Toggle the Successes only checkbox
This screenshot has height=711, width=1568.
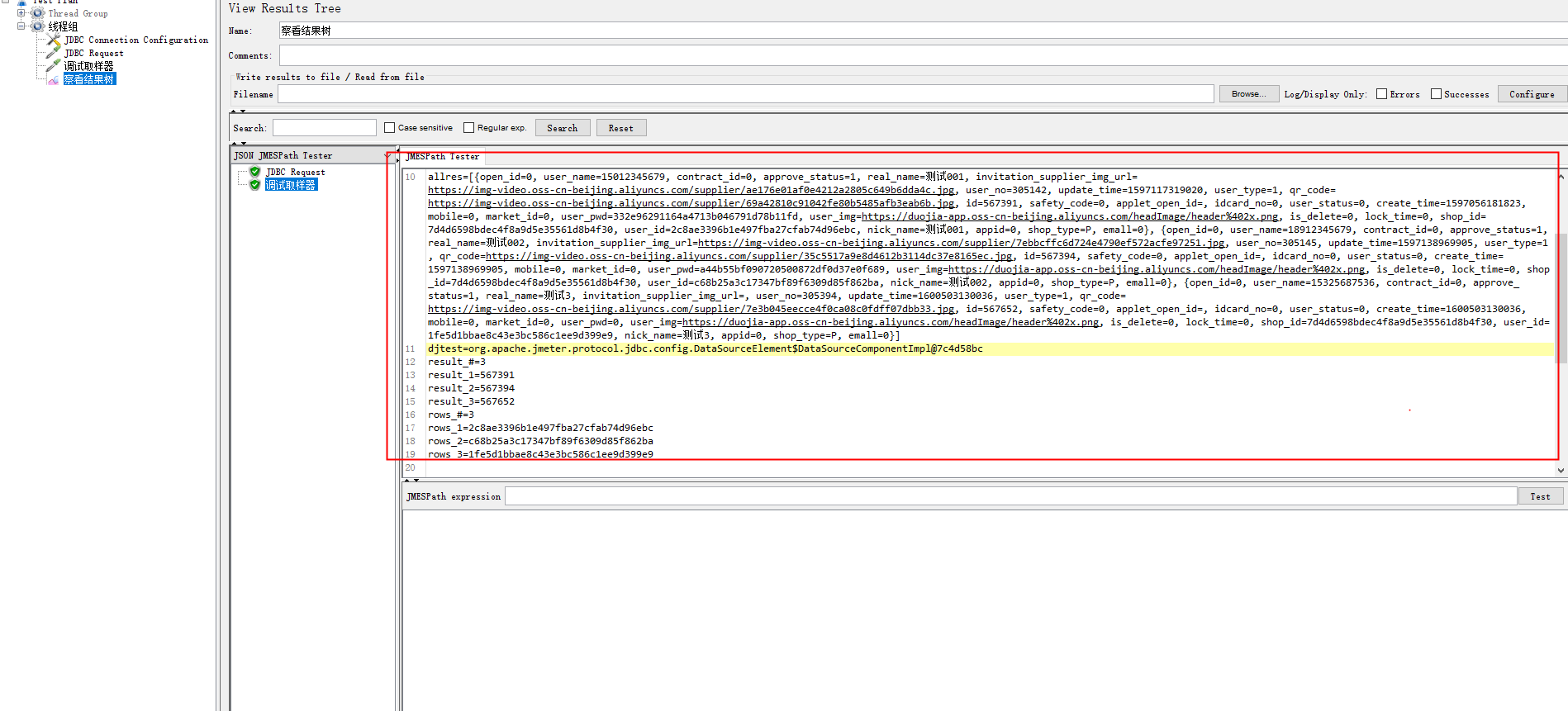(x=1436, y=94)
